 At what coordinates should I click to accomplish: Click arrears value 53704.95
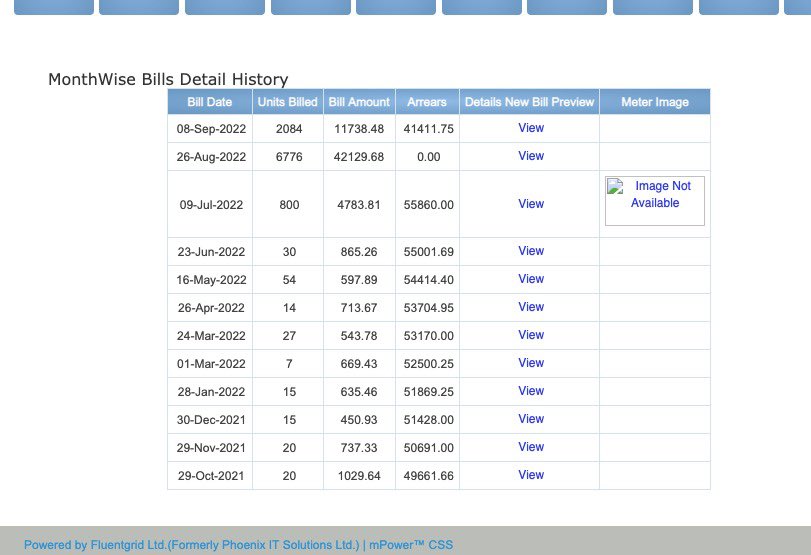[428, 308]
